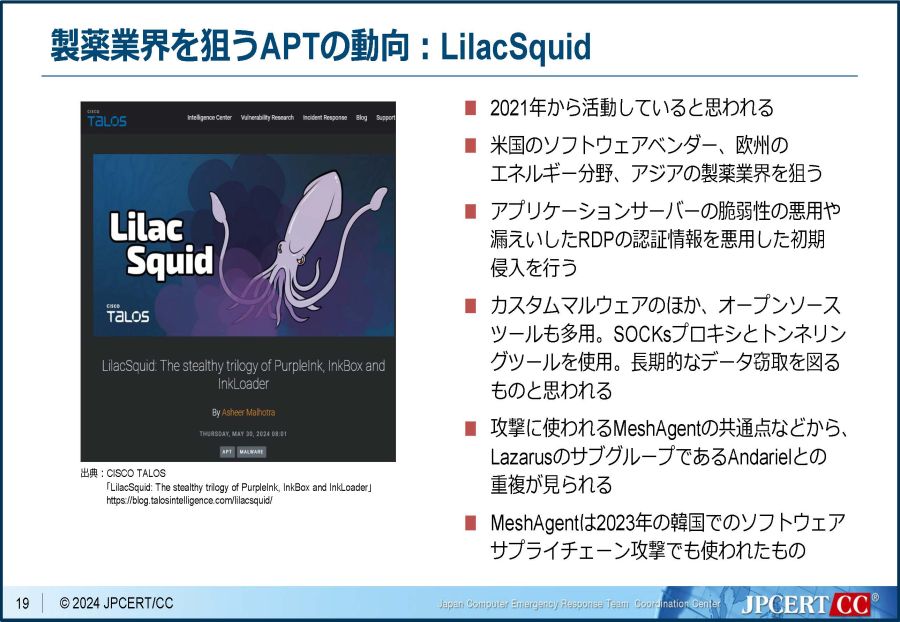The image size is (900, 622).
Task: Select the bullet '2021年から活動していると思われる'
Action: click(632, 108)
